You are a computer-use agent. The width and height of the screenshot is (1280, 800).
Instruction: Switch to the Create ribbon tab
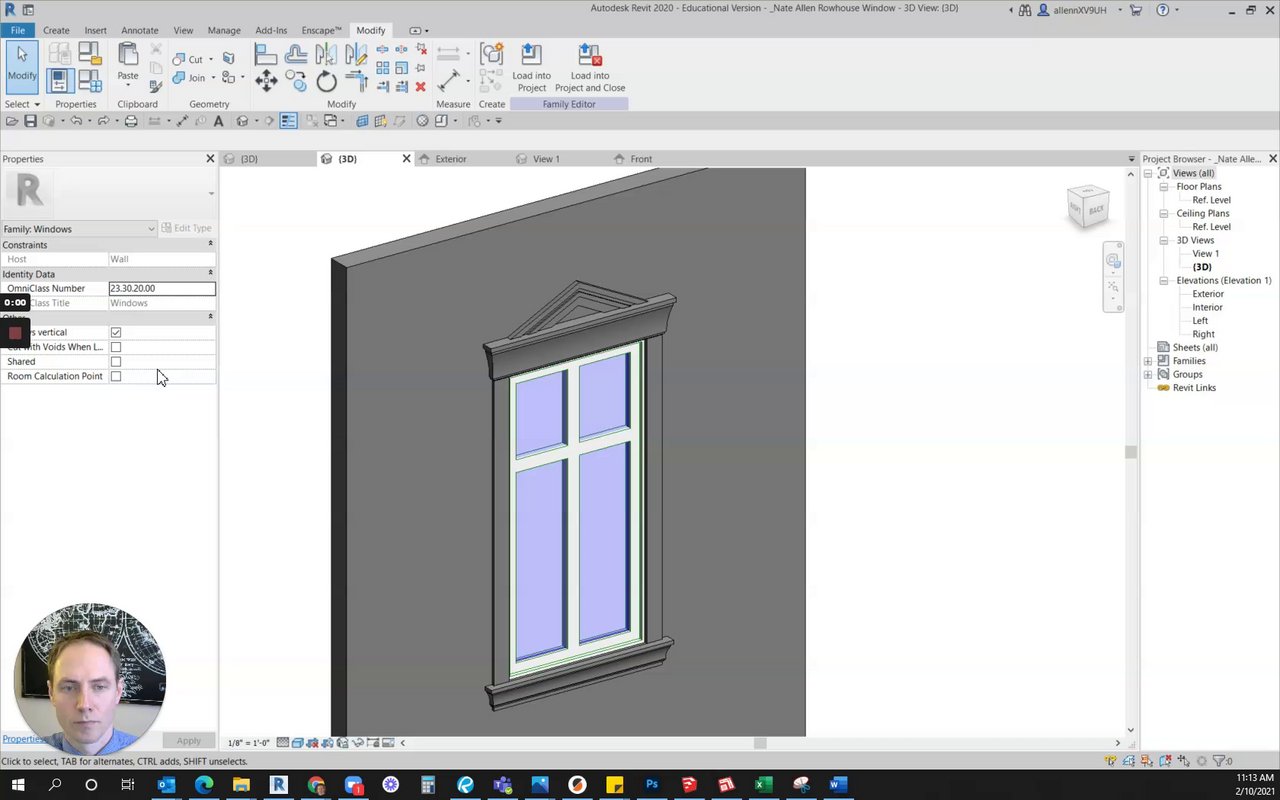pyautogui.click(x=56, y=30)
